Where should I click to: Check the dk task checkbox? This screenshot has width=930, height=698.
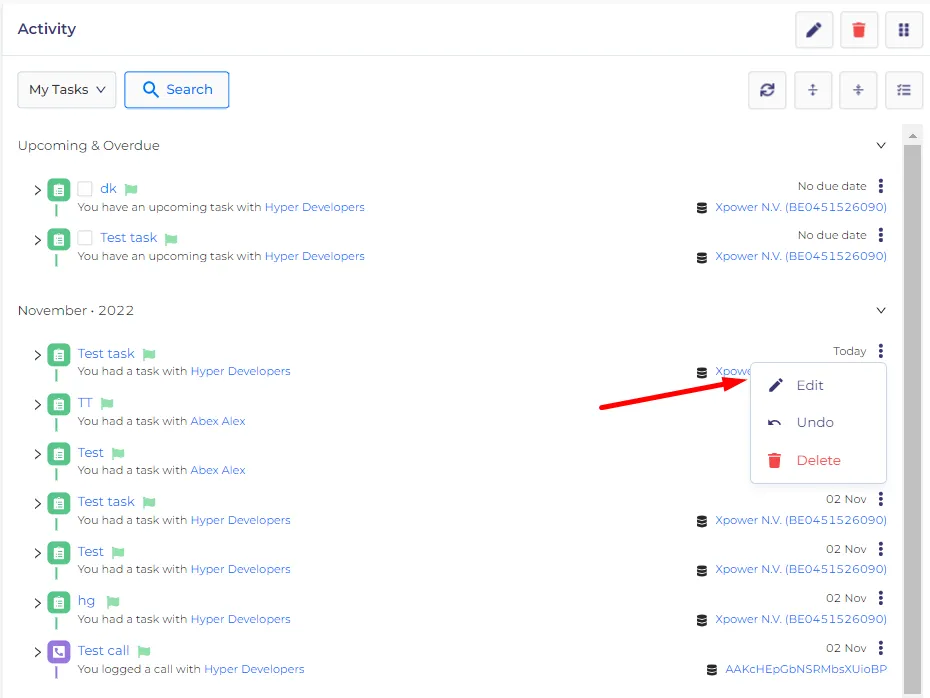click(x=85, y=189)
